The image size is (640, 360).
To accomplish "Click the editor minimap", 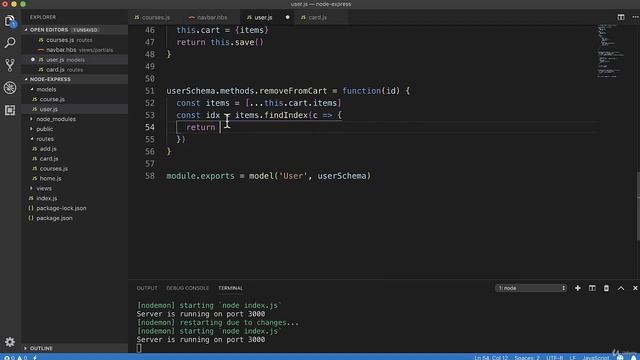I will coord(611,51).
